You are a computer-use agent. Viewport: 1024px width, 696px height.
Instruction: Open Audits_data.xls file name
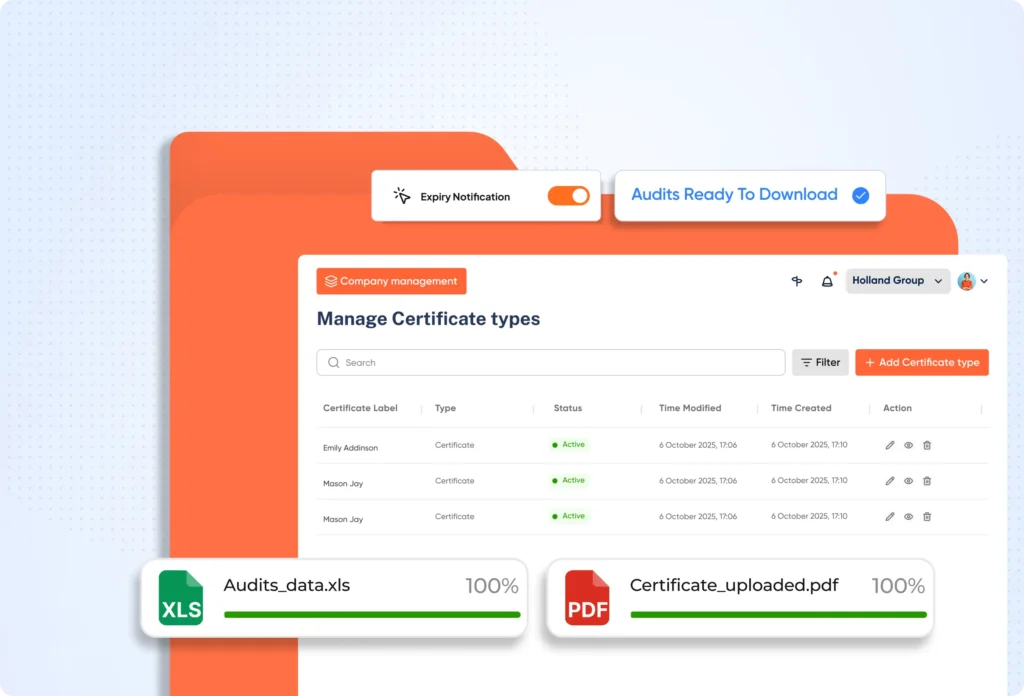287,585
